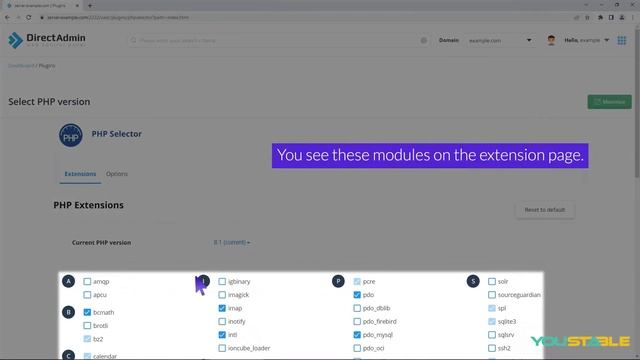Uncheck the pdo_mysql extension
This screenshot has width=640, height=360.
click(357, 335)
